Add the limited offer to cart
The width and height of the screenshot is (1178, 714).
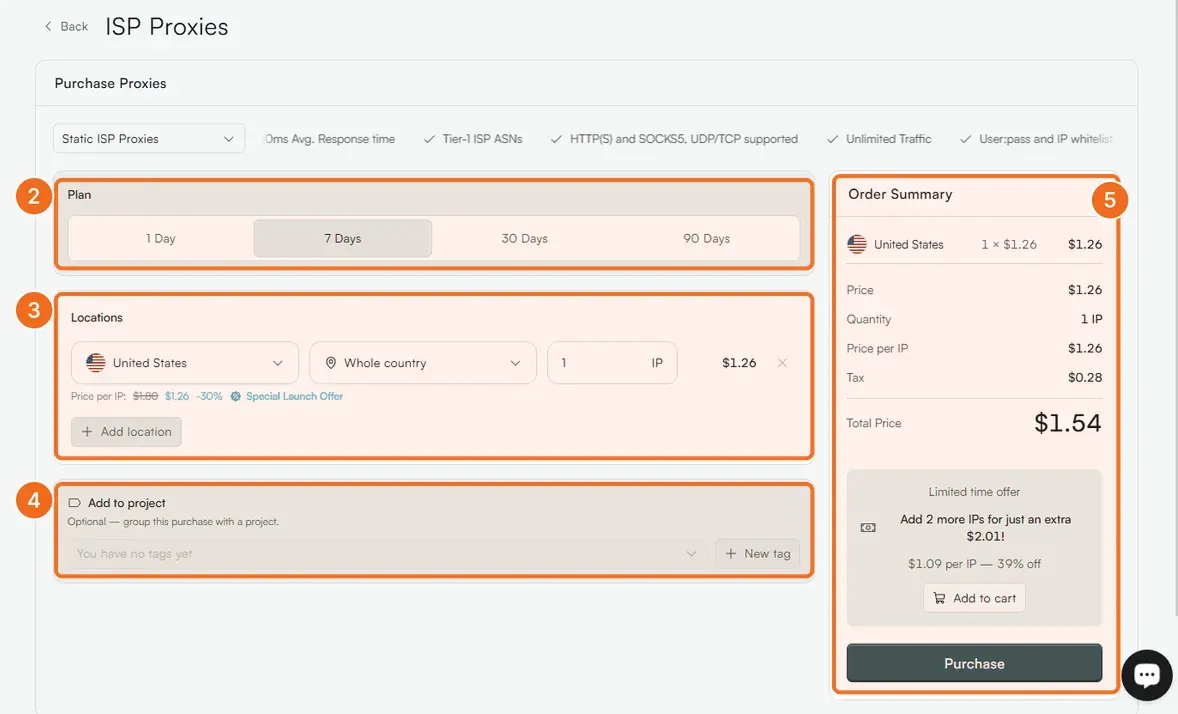point(974,598)
